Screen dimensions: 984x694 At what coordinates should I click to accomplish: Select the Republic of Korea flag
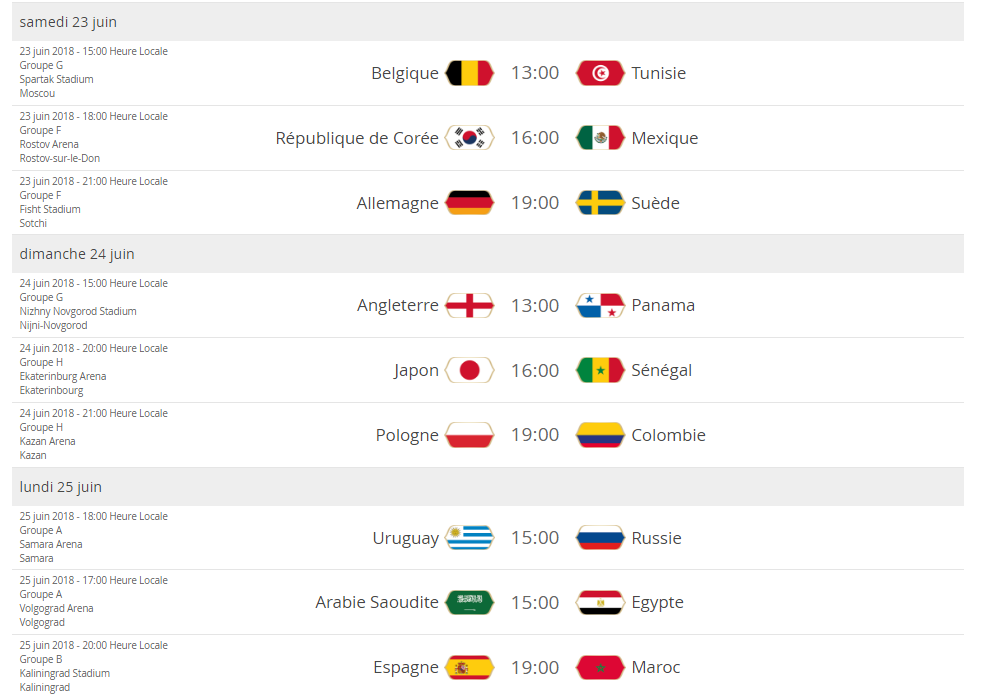point(469,138)
